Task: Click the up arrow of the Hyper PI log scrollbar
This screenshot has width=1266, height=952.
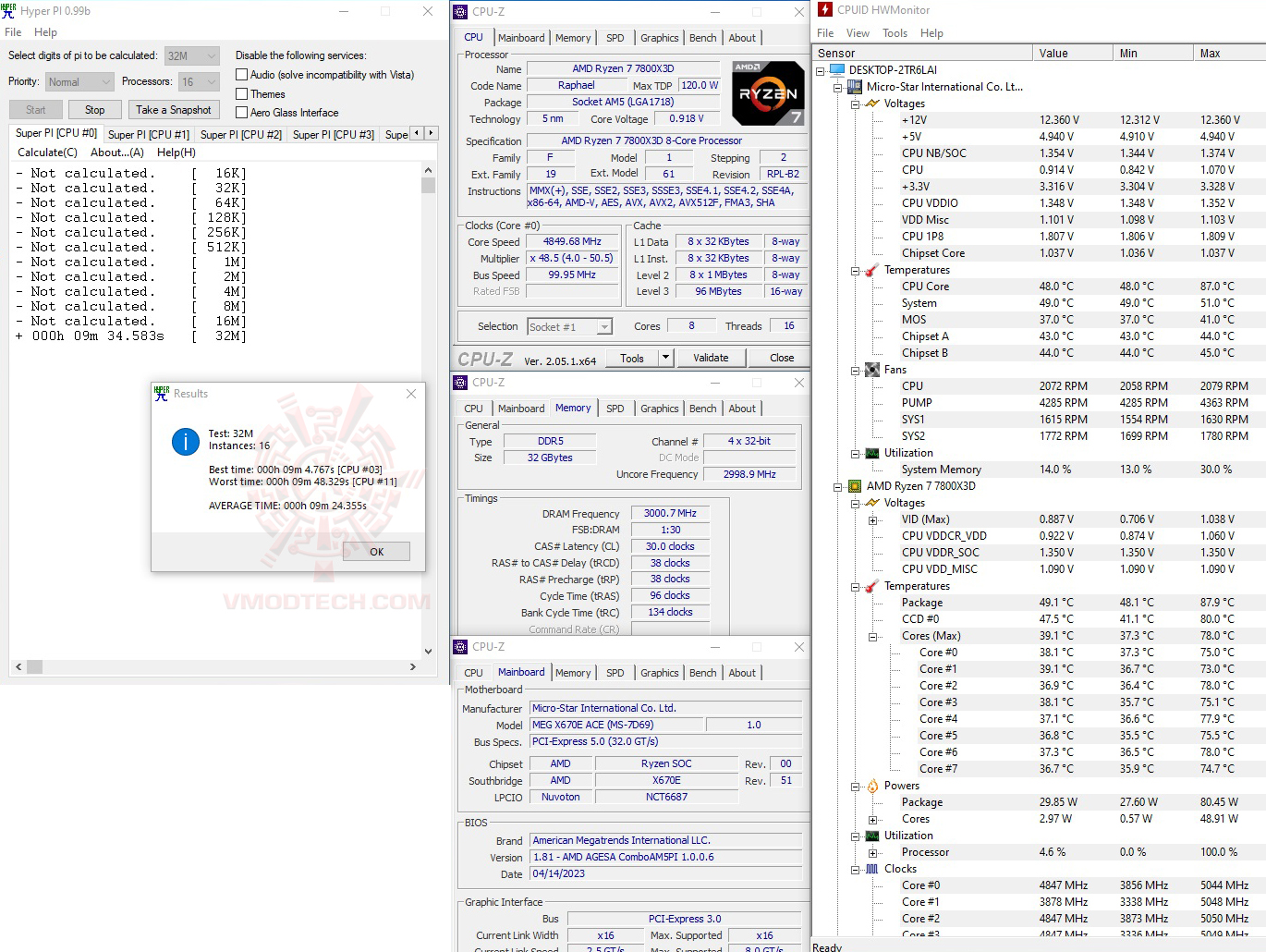Action: (428, 171)
